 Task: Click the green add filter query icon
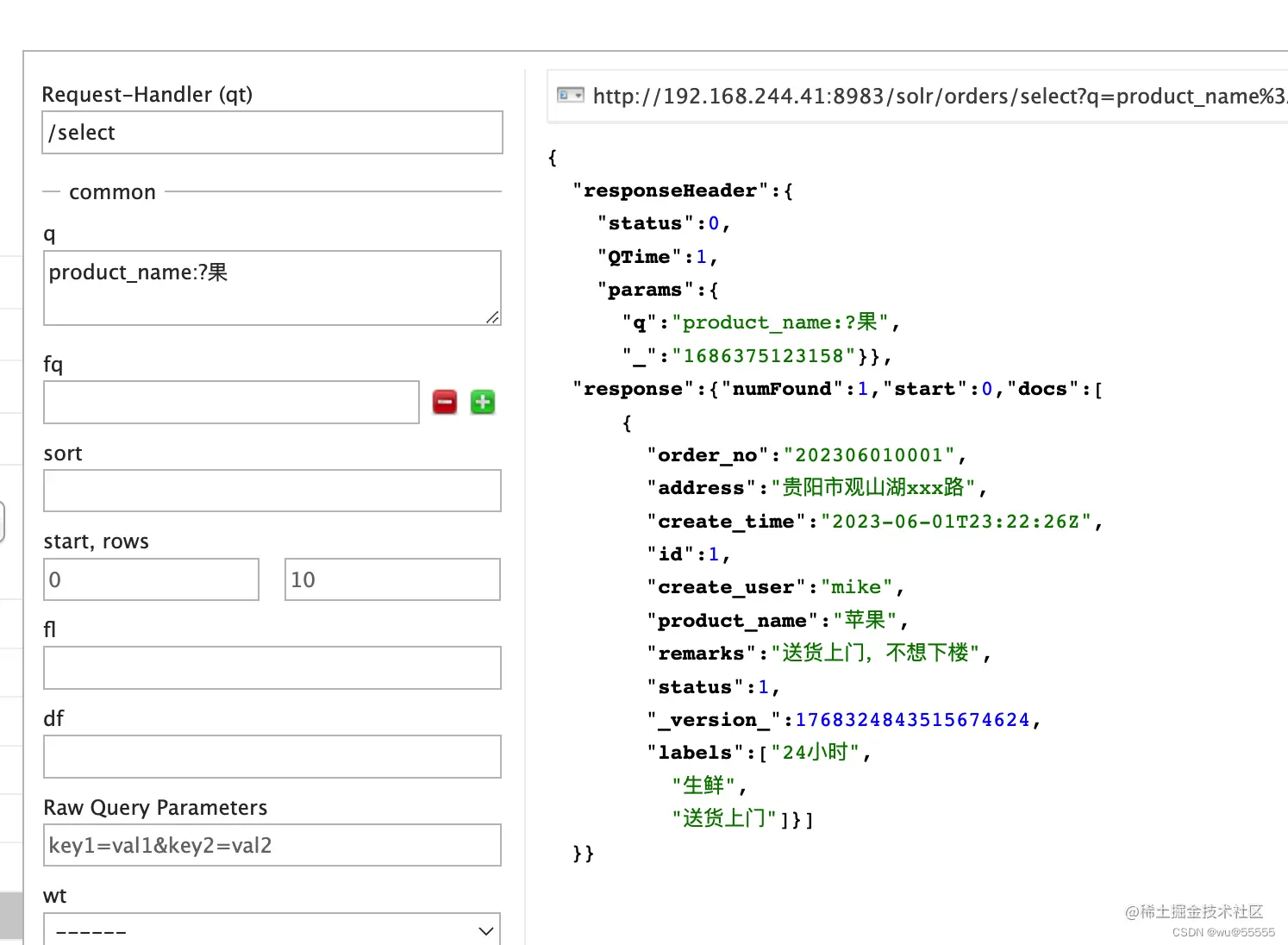[x=483, y=402]
